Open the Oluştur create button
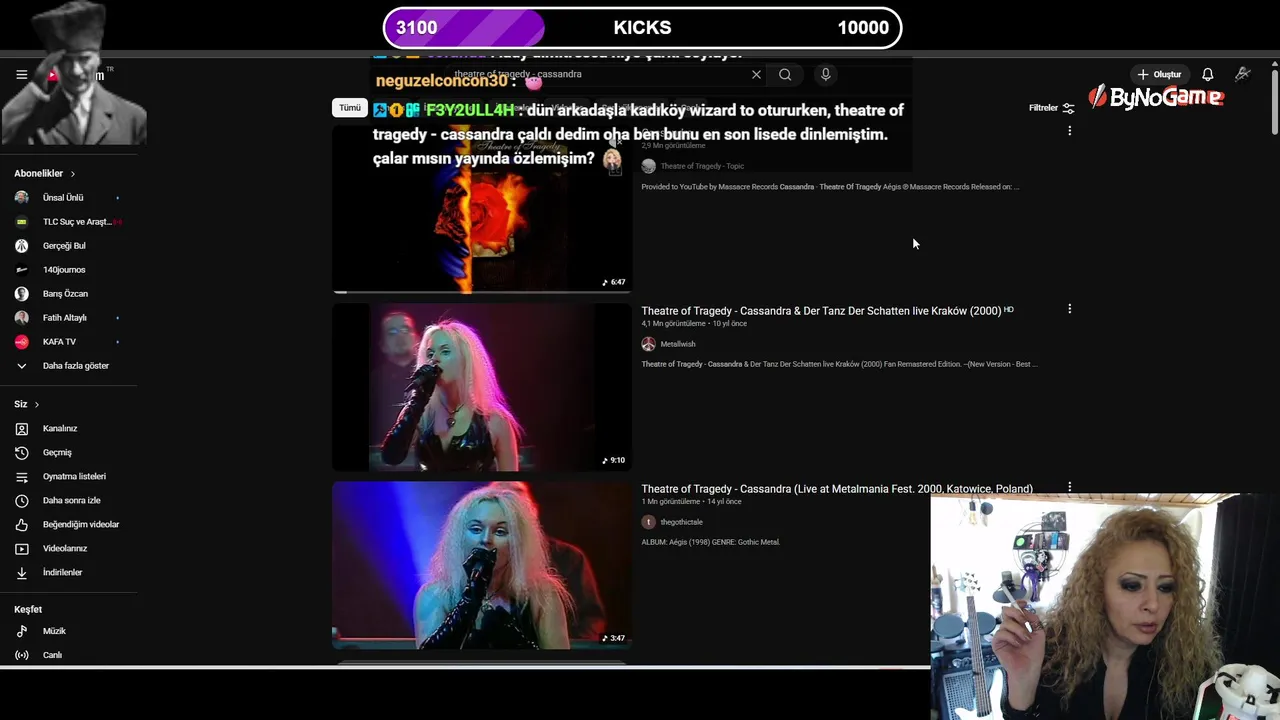 pyautogui.click(x=1159, y=74)
